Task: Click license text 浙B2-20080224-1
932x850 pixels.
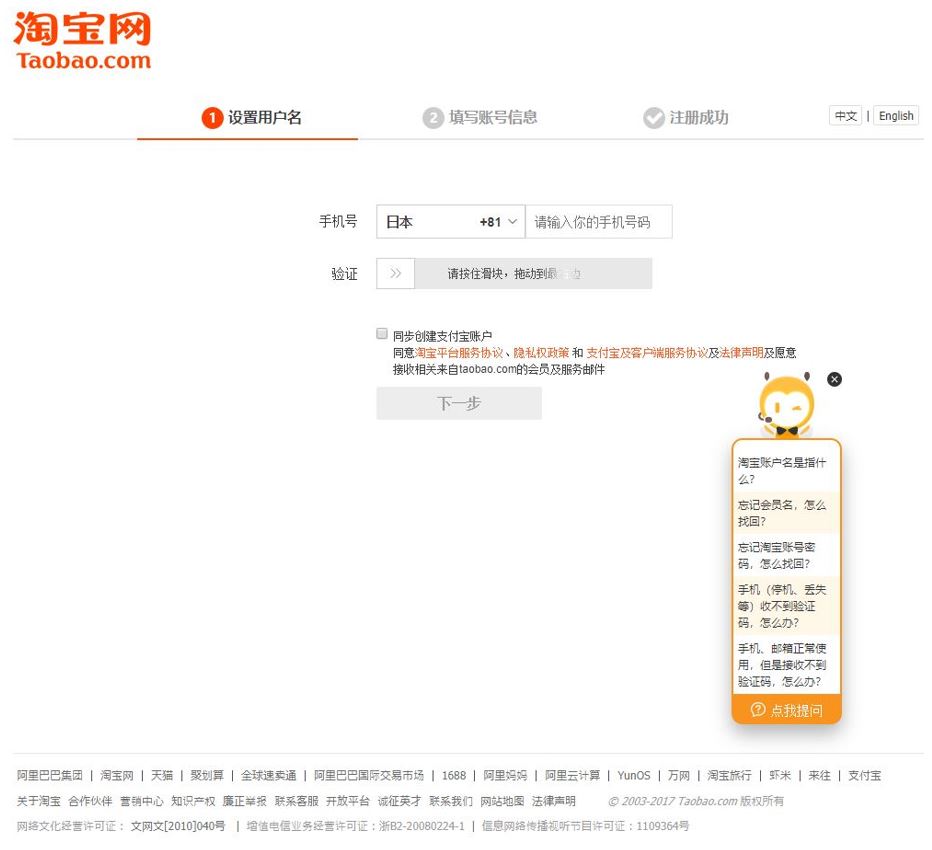Action: coord(421,826)
